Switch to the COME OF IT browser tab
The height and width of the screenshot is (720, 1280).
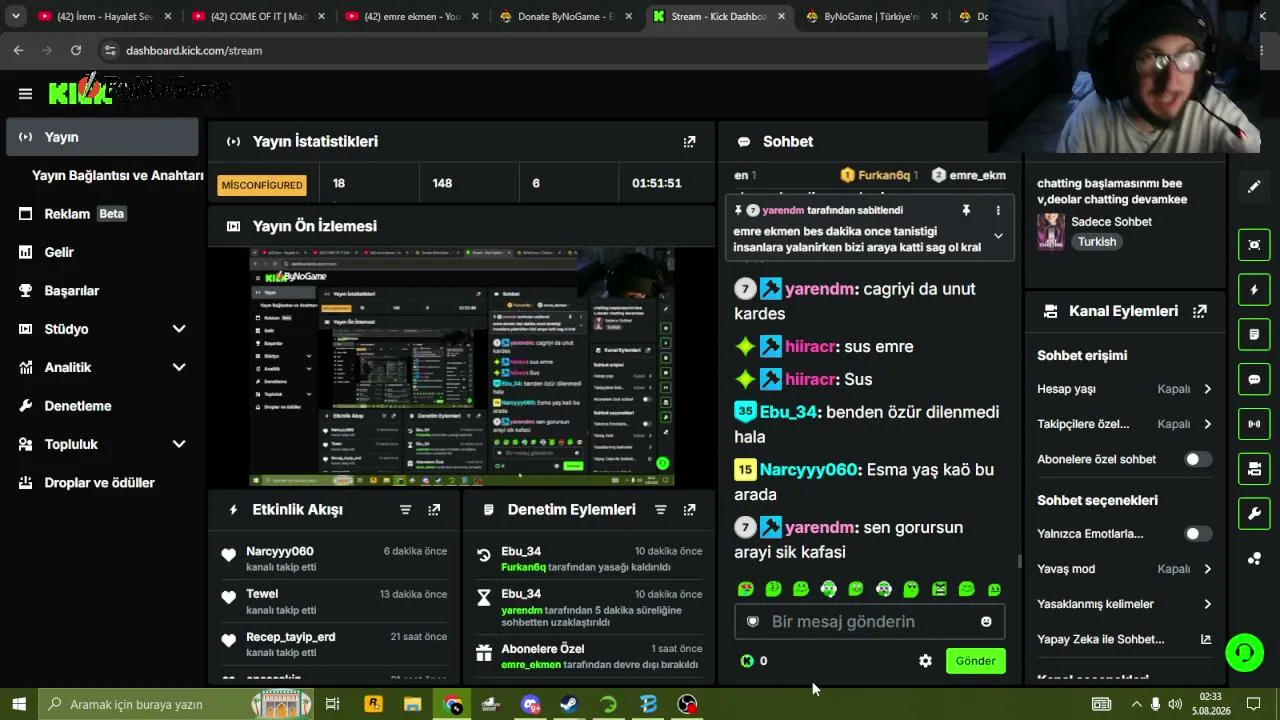257,16
